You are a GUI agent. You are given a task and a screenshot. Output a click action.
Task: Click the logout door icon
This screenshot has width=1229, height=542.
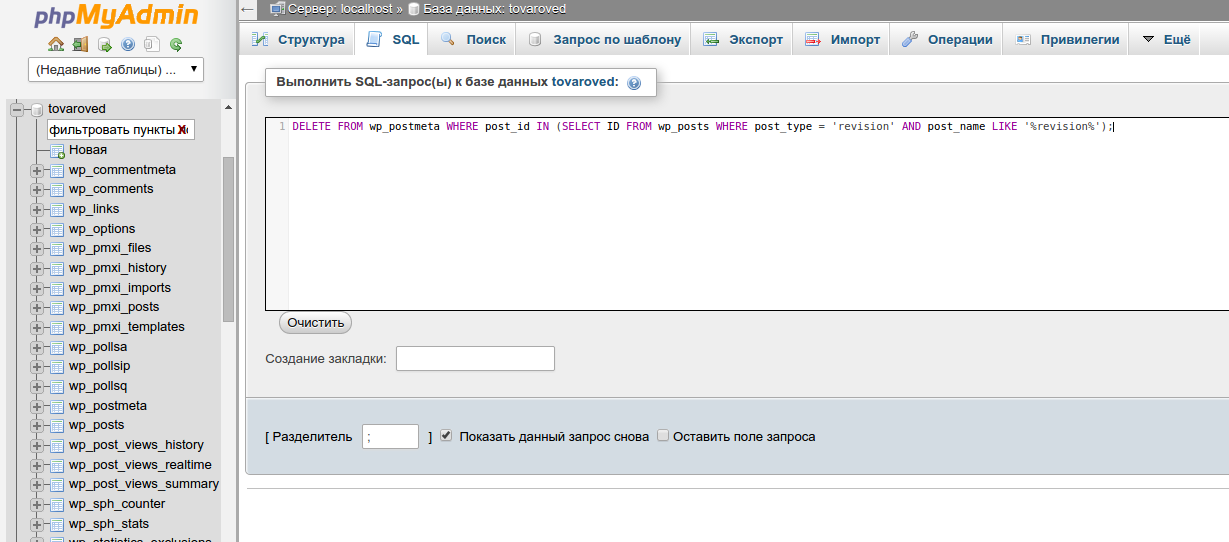pyautogui.click(x=80, y=44)
